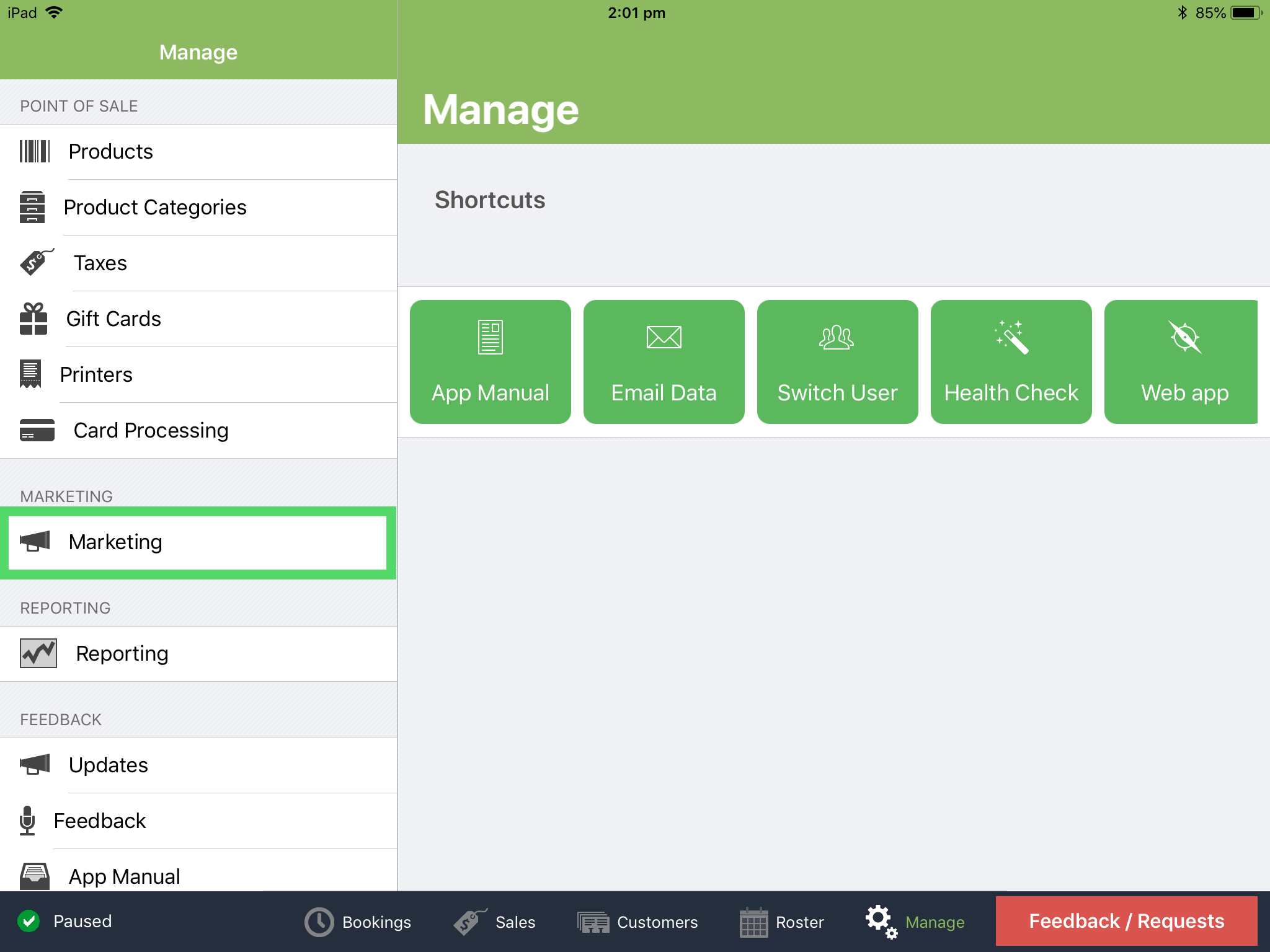Switch to the Roster tab
The height and width of the screenshot is (952, 1270).
click(782, 922)
